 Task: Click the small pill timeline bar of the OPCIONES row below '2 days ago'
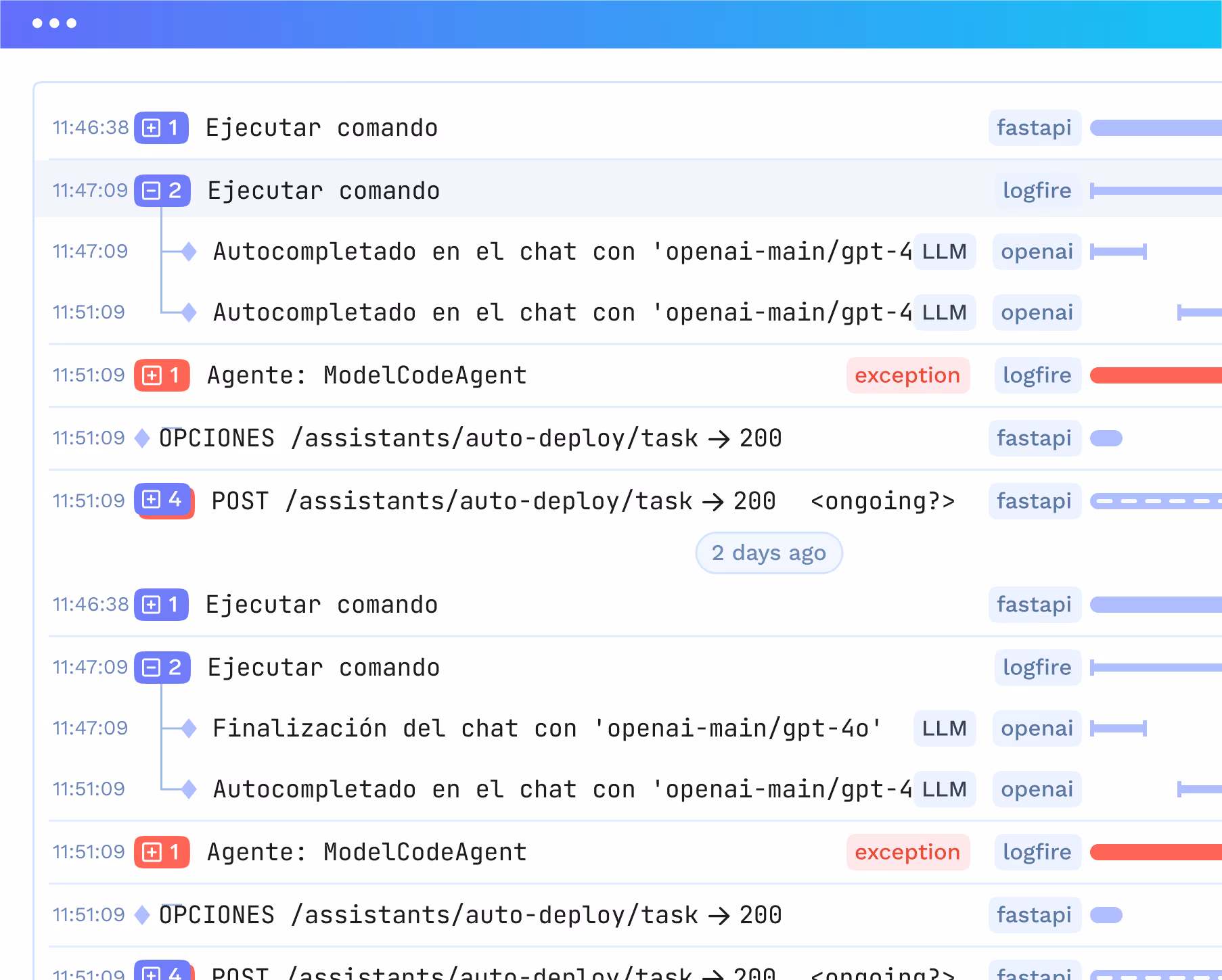1106,915
